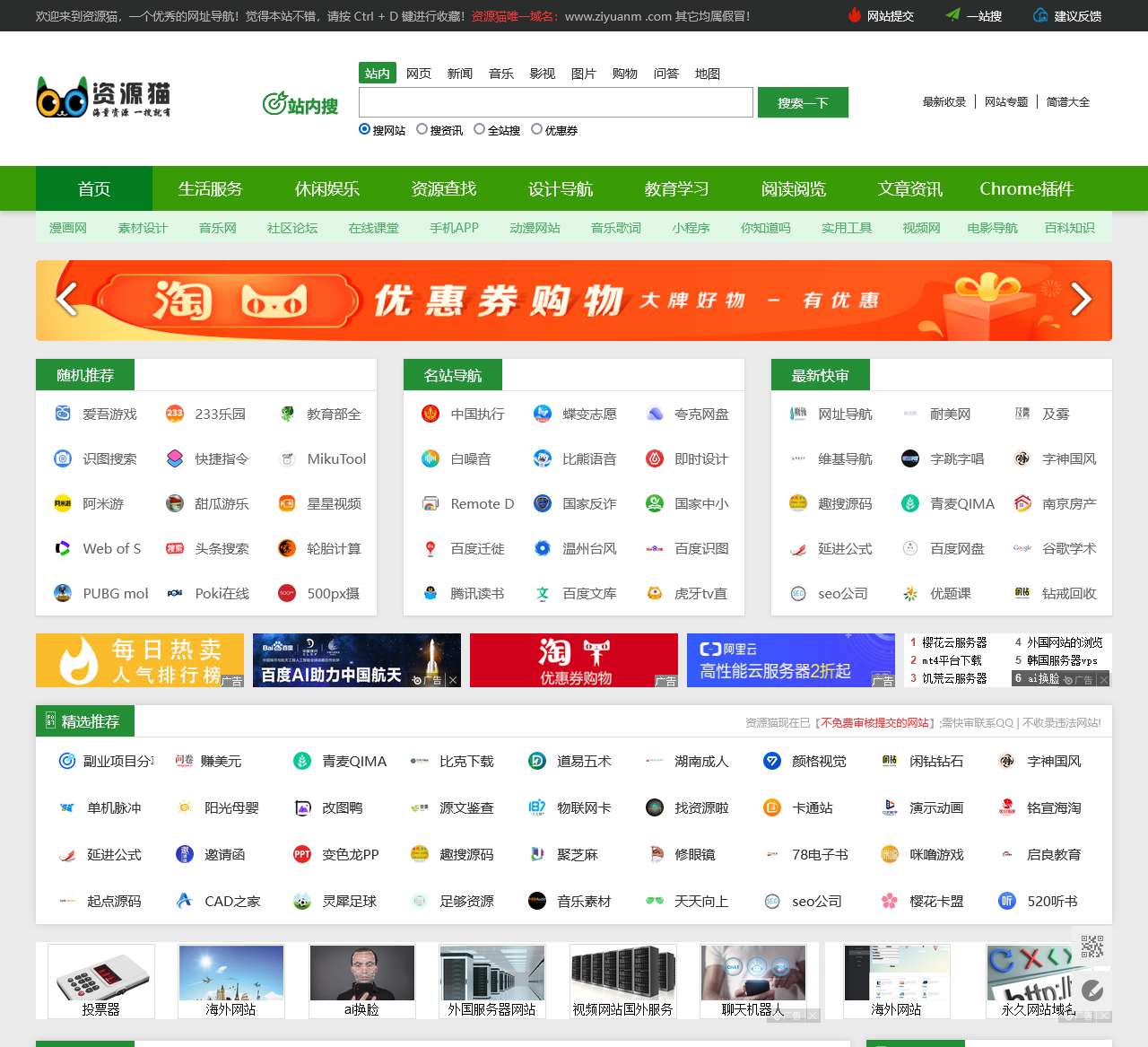Open the 教育学习 navigation menu
Image resolution: width=1148 pixels, height=1047 pixels.
[675, 188]
